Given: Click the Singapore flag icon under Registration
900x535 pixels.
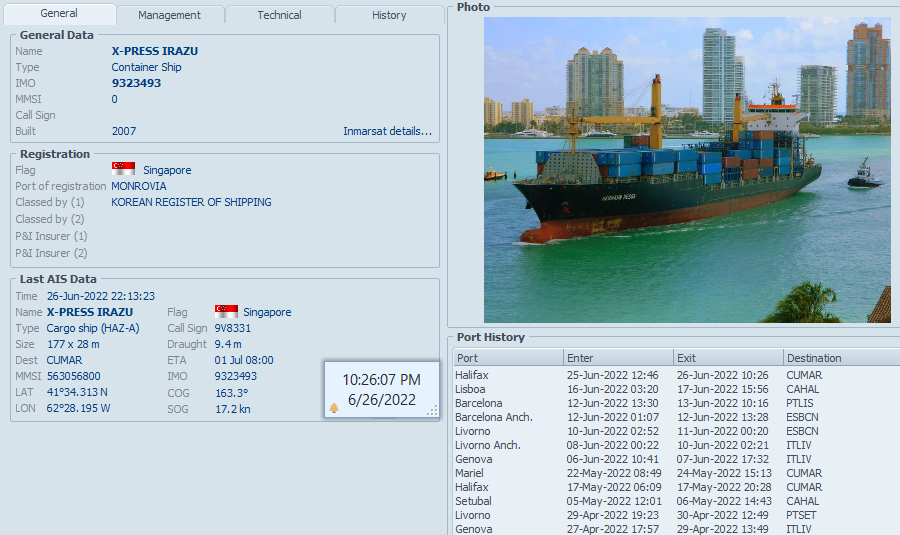Looking at the screenshot, I should [x=123, y=169].
